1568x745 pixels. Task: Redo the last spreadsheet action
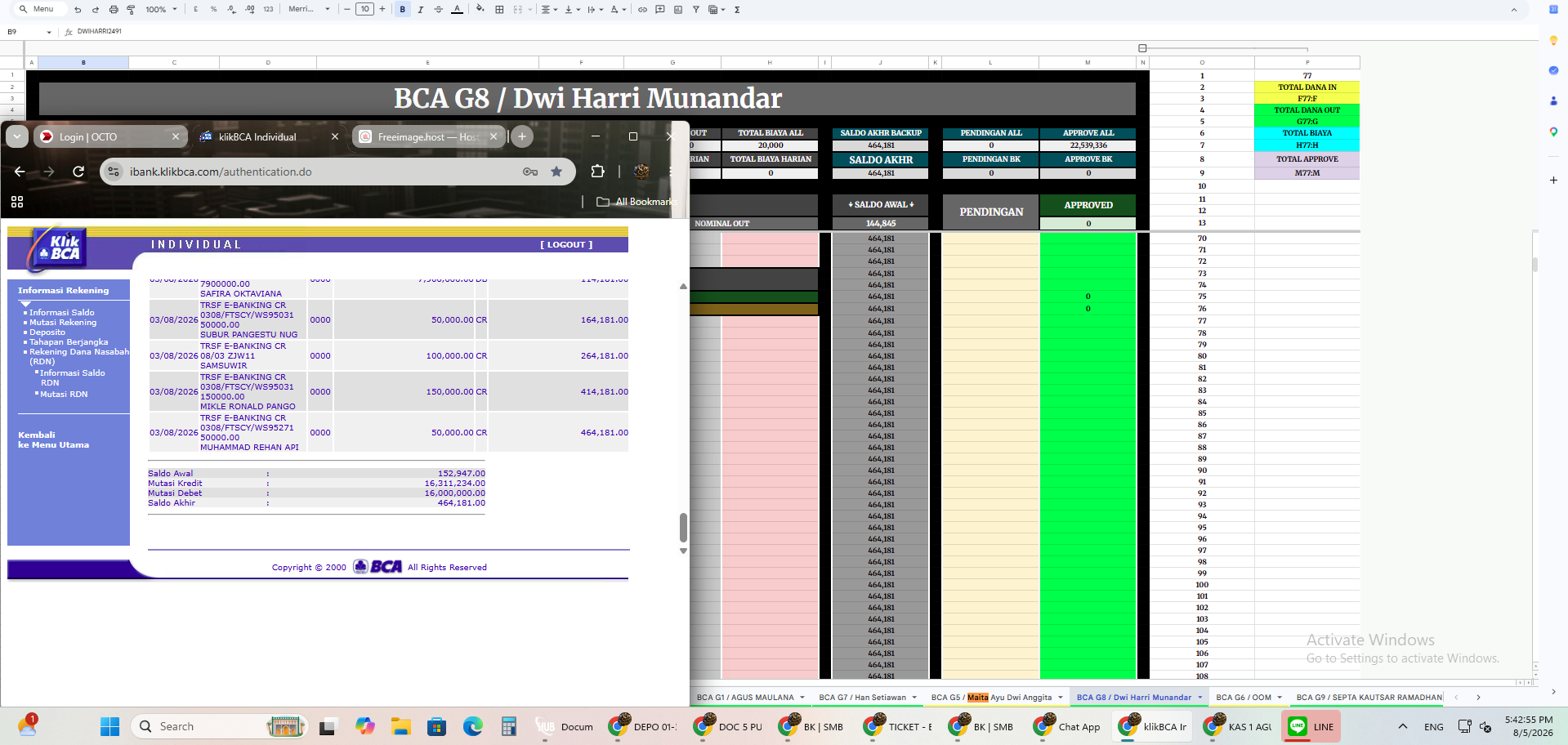pos(96,10)
